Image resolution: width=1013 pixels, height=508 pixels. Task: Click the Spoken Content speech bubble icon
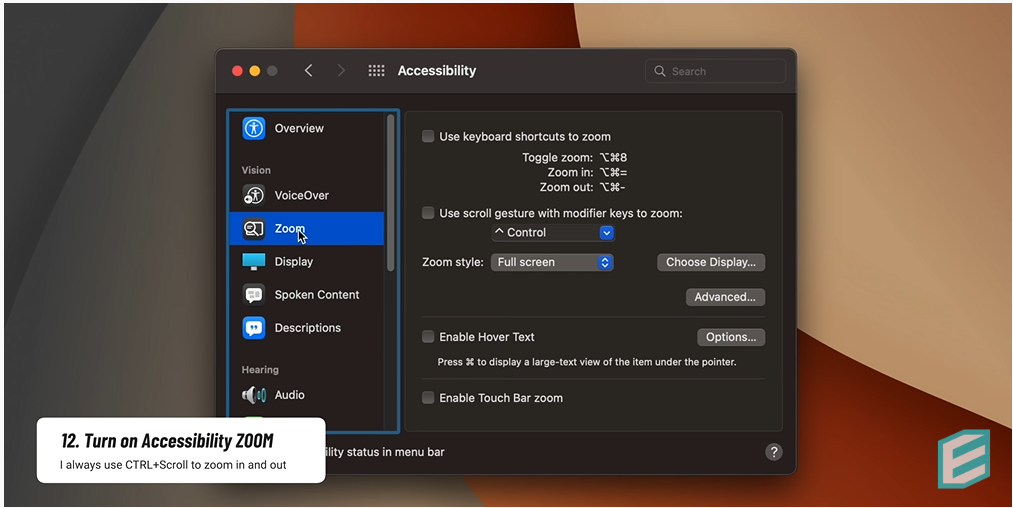tap(253, 295)
